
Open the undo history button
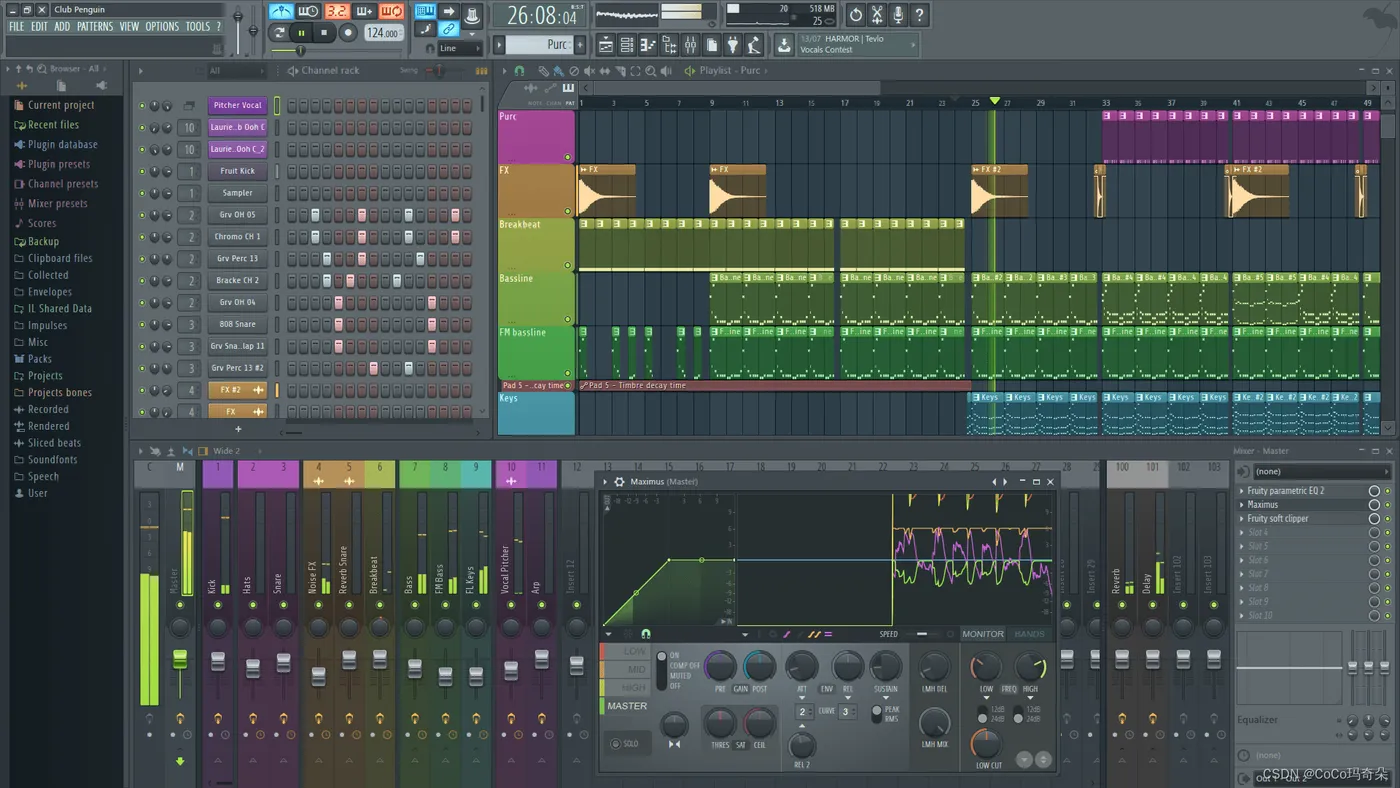point(855,15)
